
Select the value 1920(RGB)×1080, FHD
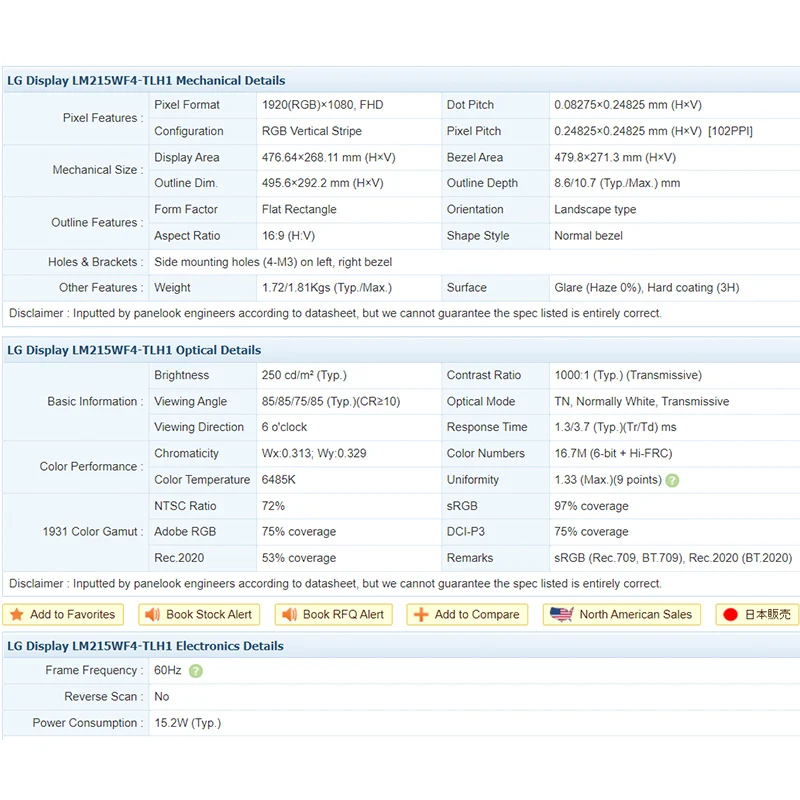click(322, 105)
